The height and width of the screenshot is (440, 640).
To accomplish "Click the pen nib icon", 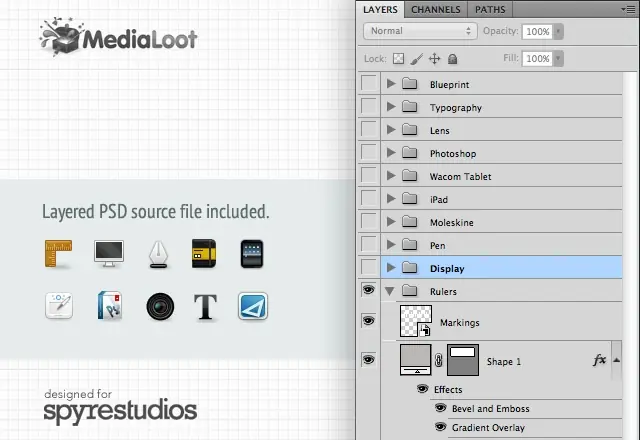I will pyautogui.click(x=158, y=254).
